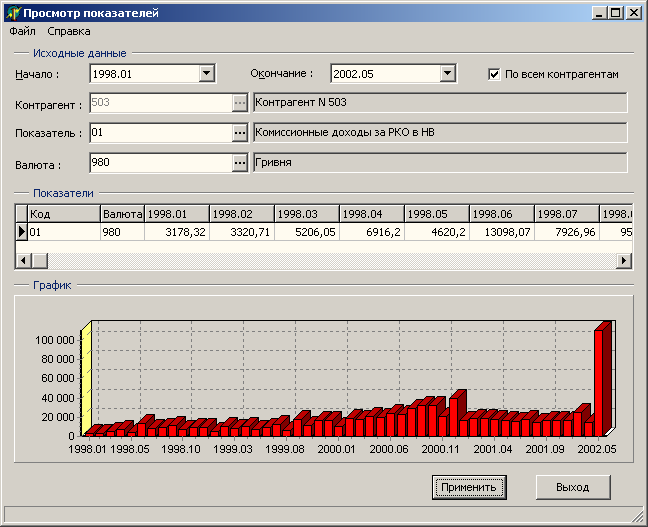Focus the Валюта code field with 980
The width and height of the screenshot is (648, 527).
161,163
